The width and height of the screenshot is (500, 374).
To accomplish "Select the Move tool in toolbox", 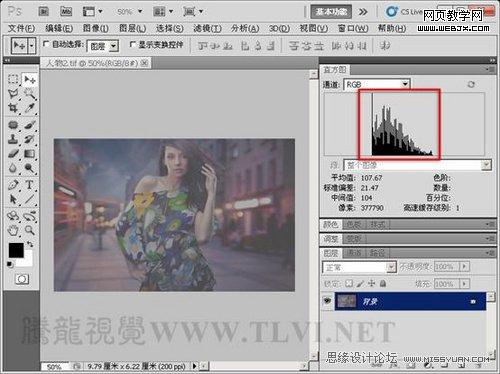I will tap(30, 80).
